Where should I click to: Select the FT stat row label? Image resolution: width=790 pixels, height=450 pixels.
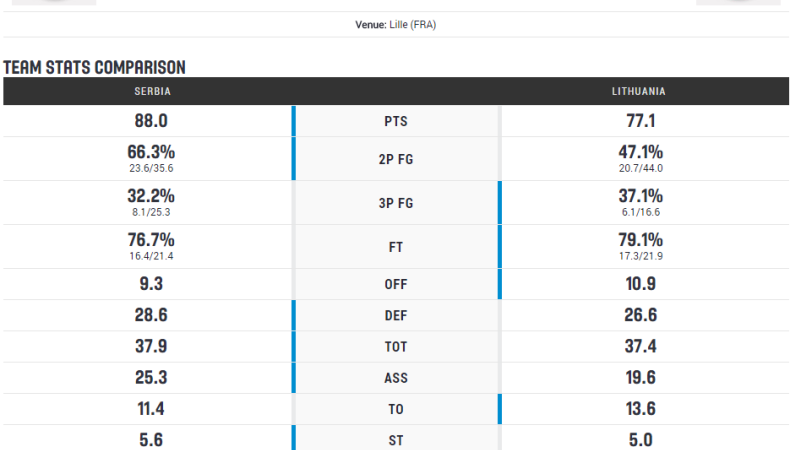[x=395, y=247]
